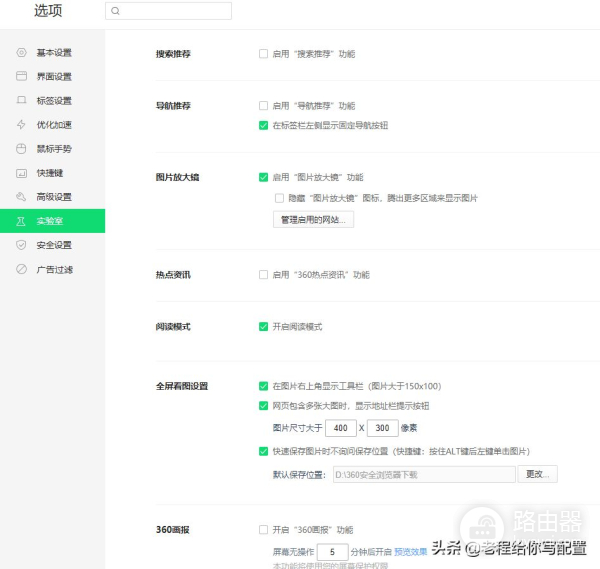
Task: Click the 选项 page title
Action: point(48,11)
